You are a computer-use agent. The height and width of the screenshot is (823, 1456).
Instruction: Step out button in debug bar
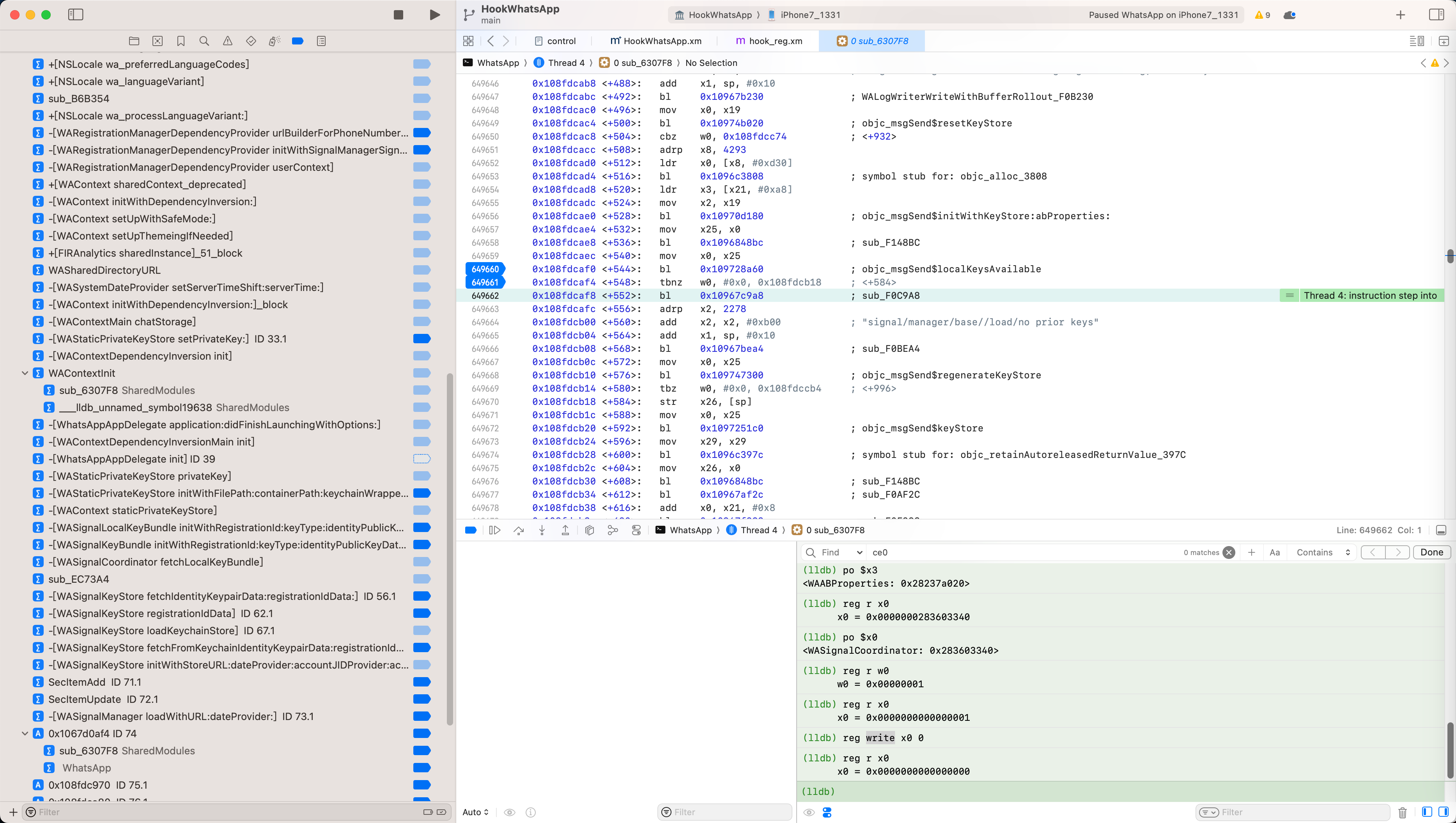565,530
